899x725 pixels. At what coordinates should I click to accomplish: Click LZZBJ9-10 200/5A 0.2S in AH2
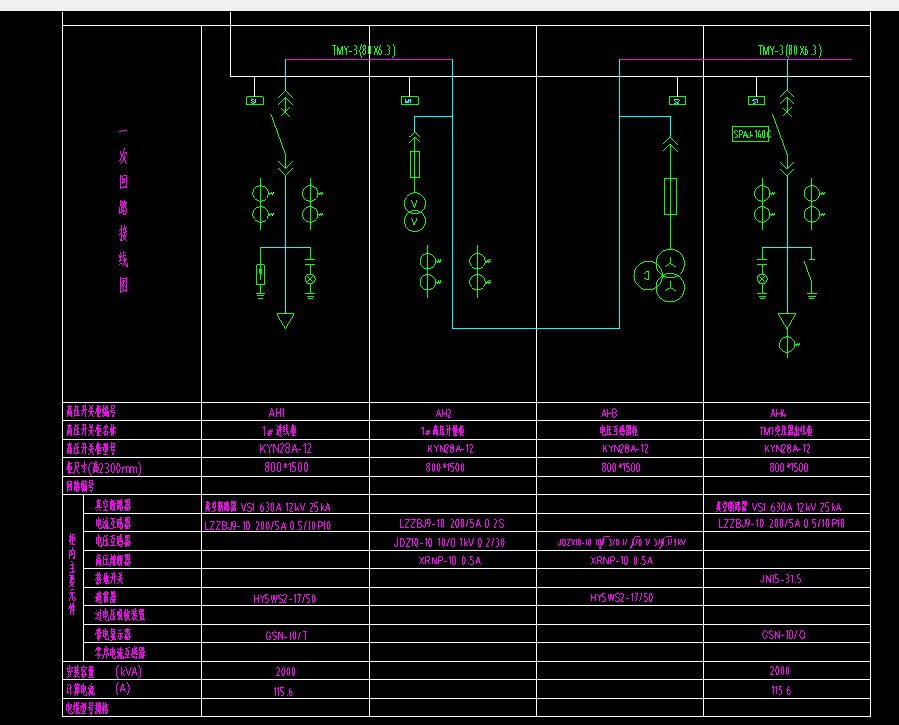[452, 524]
